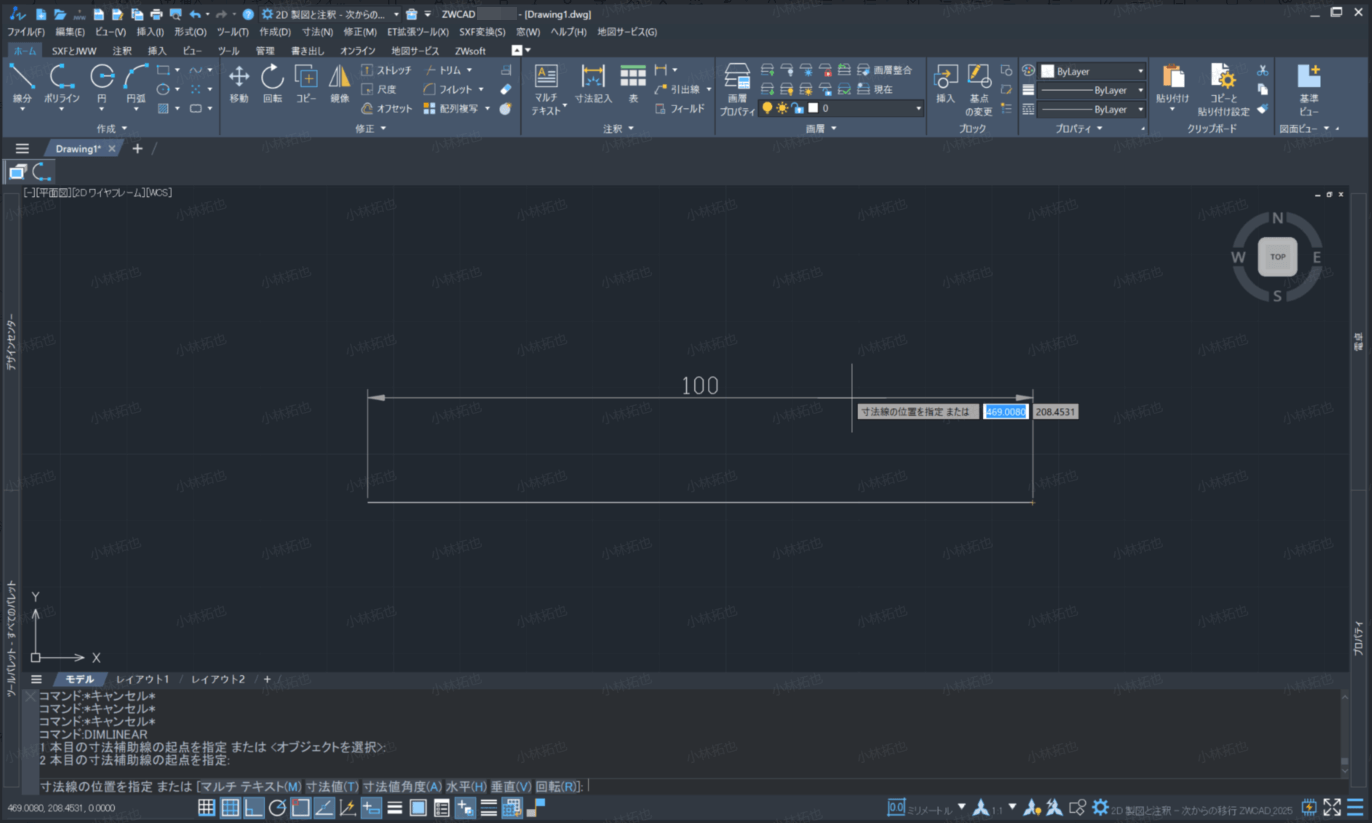Open コピーと貼り付け設定 (Copy and paste settings)

tap(1223, 89)
